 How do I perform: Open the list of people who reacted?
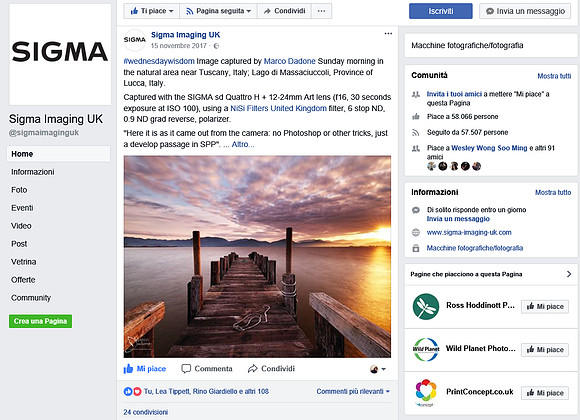pyautogui.click(x=206, y=391)
